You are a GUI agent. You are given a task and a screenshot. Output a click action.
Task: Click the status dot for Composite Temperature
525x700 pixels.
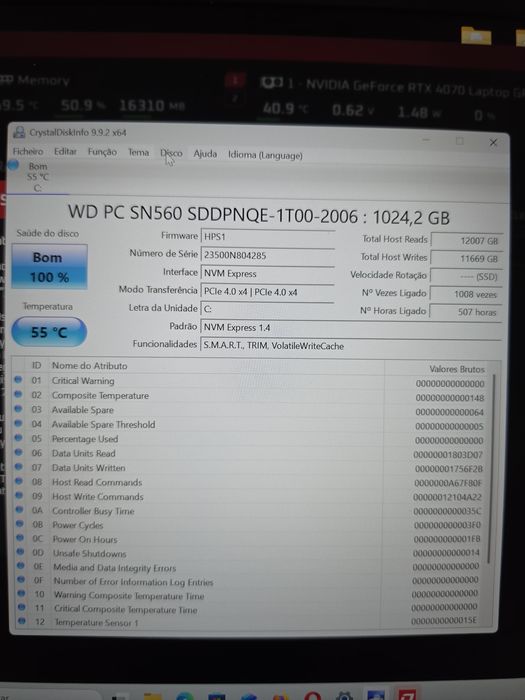tap(18, 394)
